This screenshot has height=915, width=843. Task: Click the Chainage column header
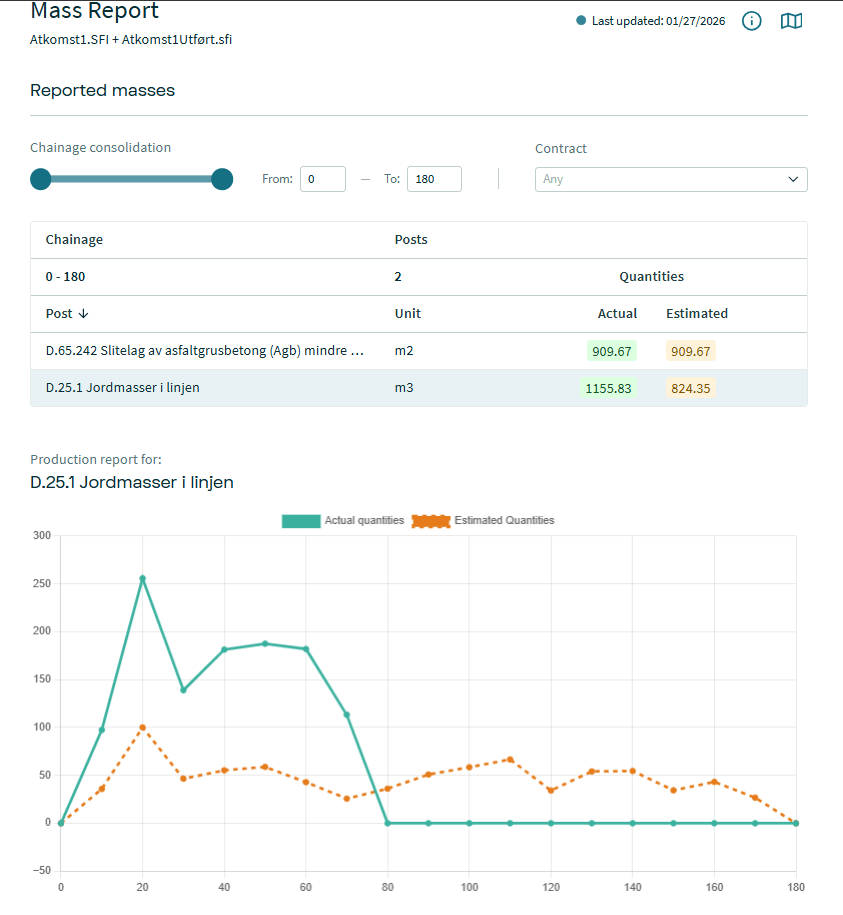(x=74, y=240)
